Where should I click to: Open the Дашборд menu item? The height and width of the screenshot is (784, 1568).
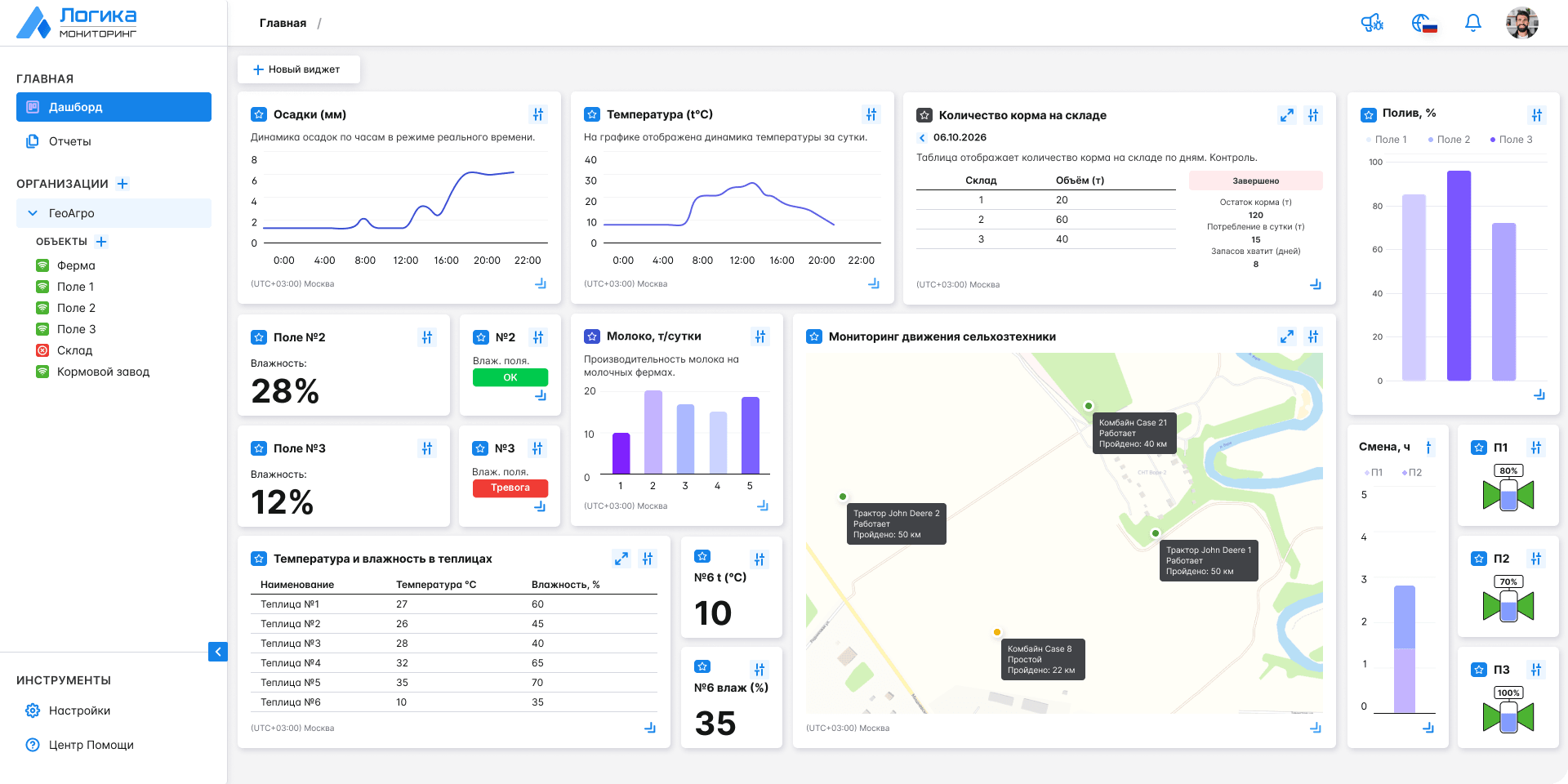tap(114, 107)
